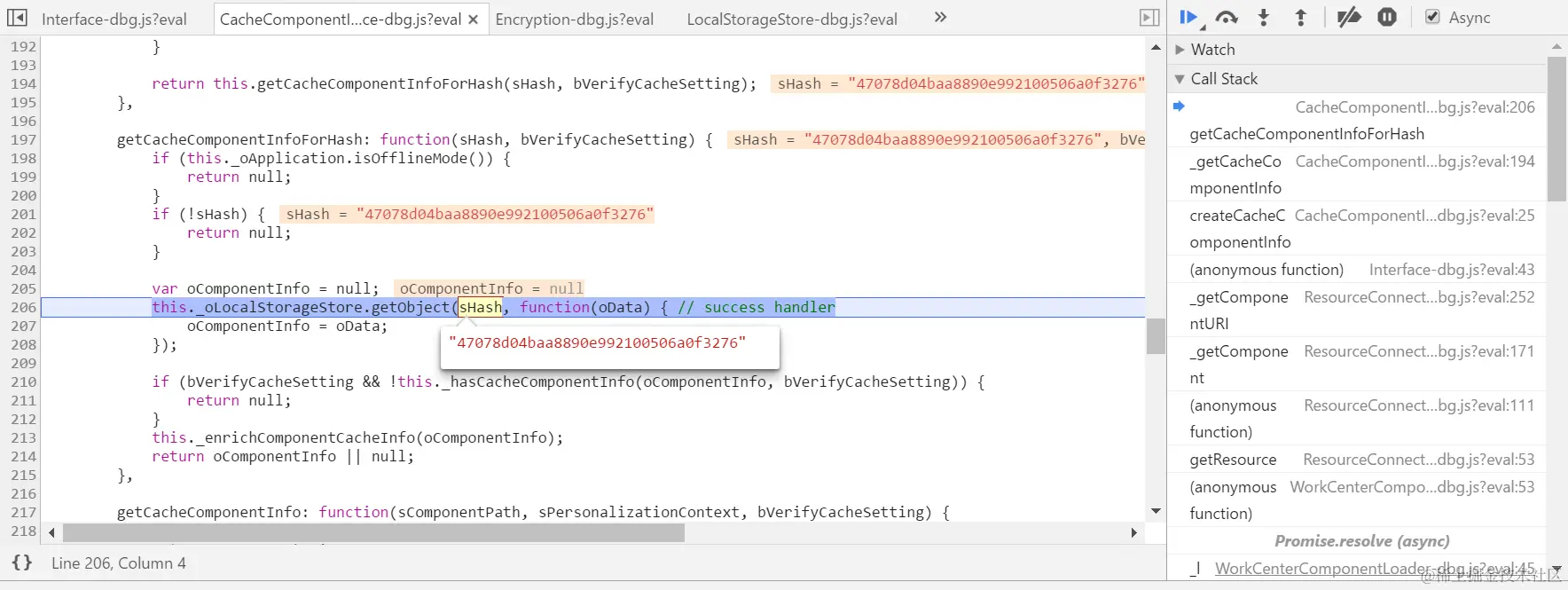The image size is (1568, 590).
Task: Deactivate breakpoints
Action: pyautogui.click(x=1349, y=17)
